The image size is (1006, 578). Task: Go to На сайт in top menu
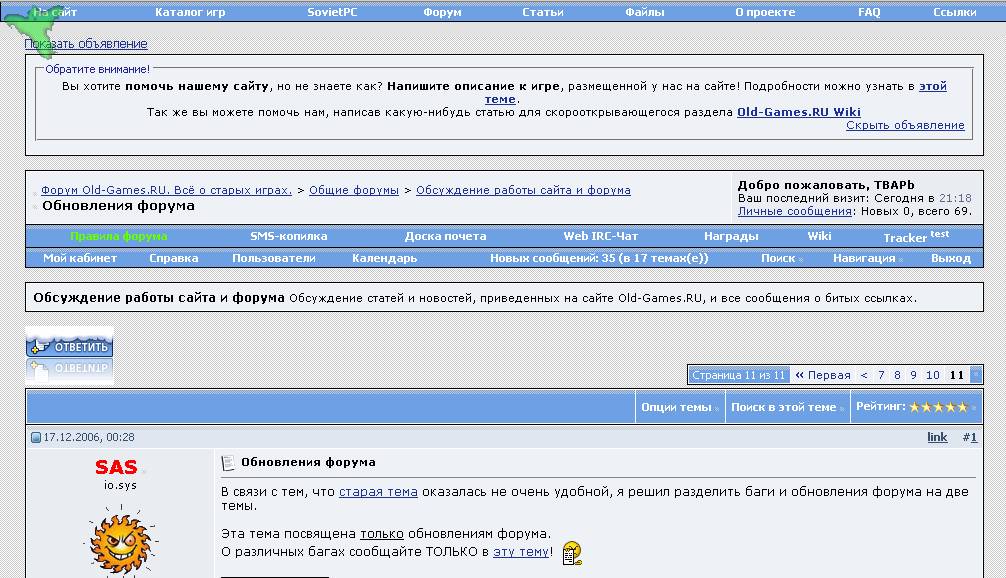(x=55, y=12)
